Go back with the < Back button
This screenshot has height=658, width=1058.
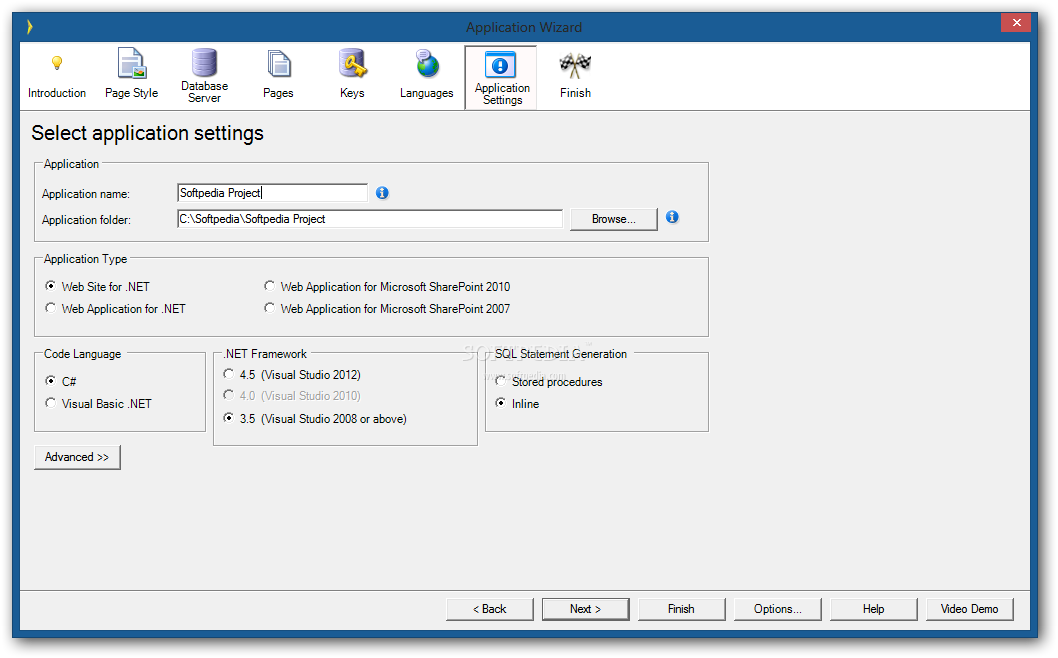[x=489, y=609]
